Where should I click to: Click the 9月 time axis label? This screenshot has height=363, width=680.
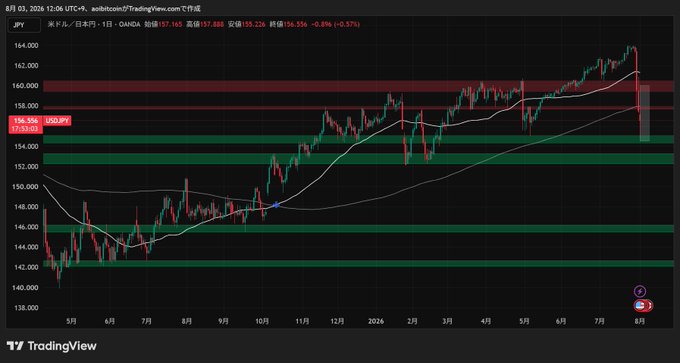[x=223, y=321]
